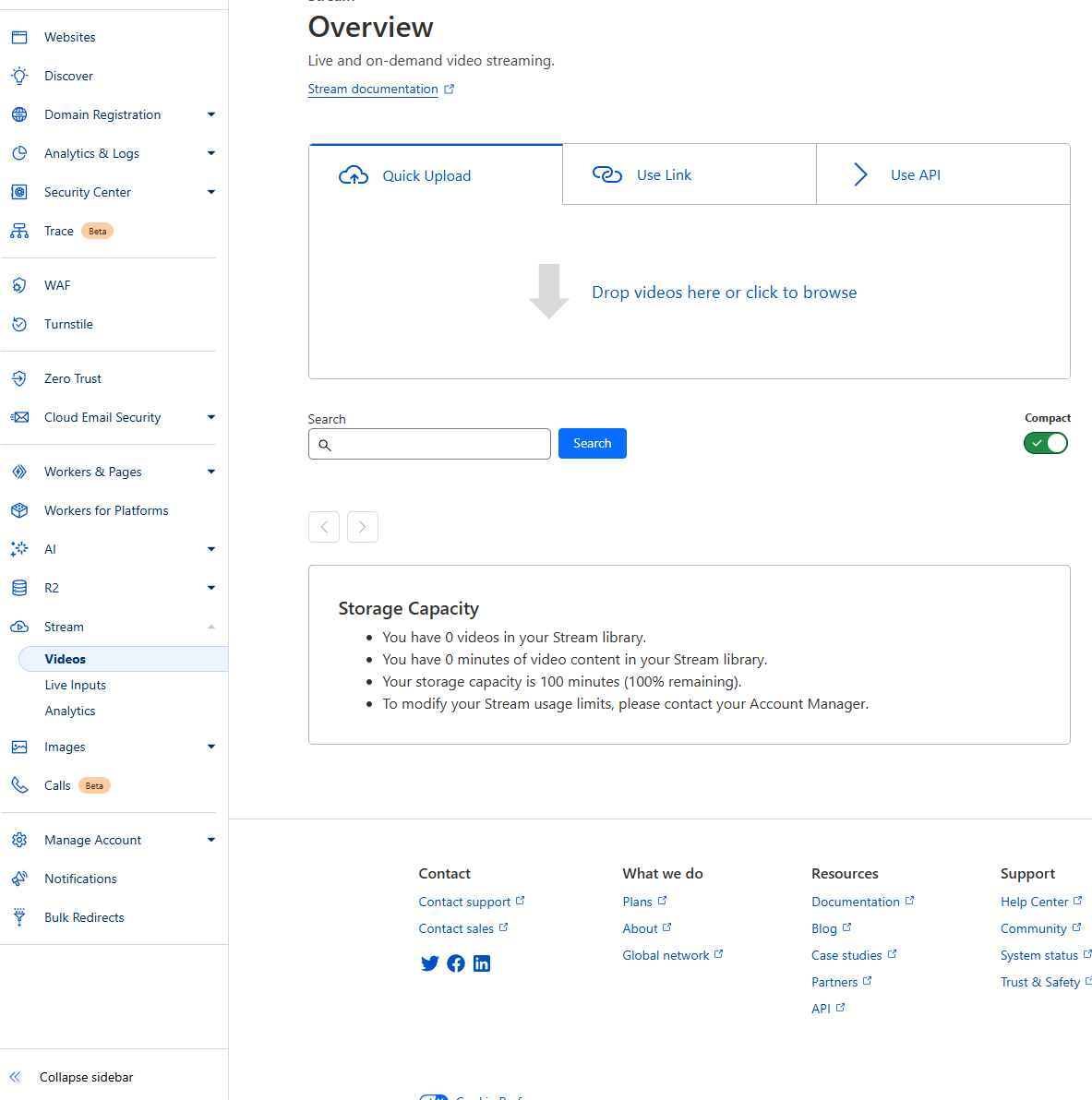This screenshot has width=1092, height=1100.
Task: Click the Domain Registration globe icon
Action: (19, 114)
